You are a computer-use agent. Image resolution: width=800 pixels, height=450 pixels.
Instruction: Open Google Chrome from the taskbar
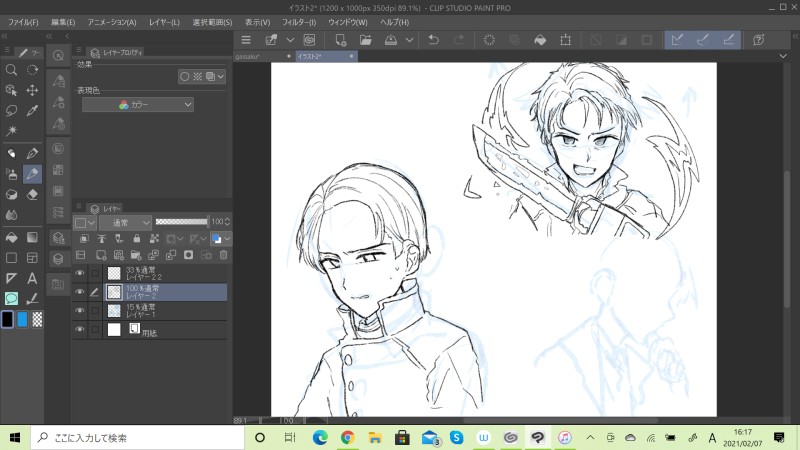click(x=347, y=437)
